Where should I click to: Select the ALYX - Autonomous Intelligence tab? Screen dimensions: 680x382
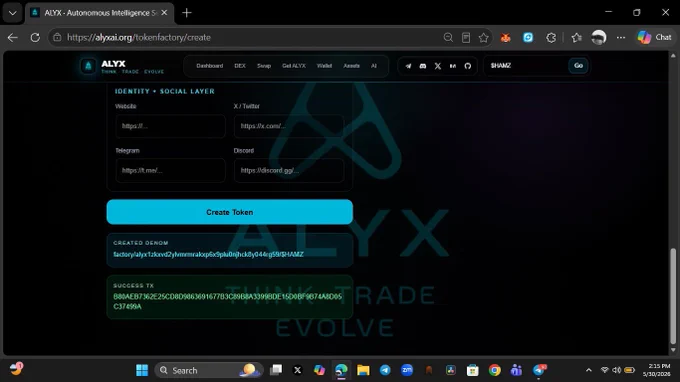pos(99,13)
